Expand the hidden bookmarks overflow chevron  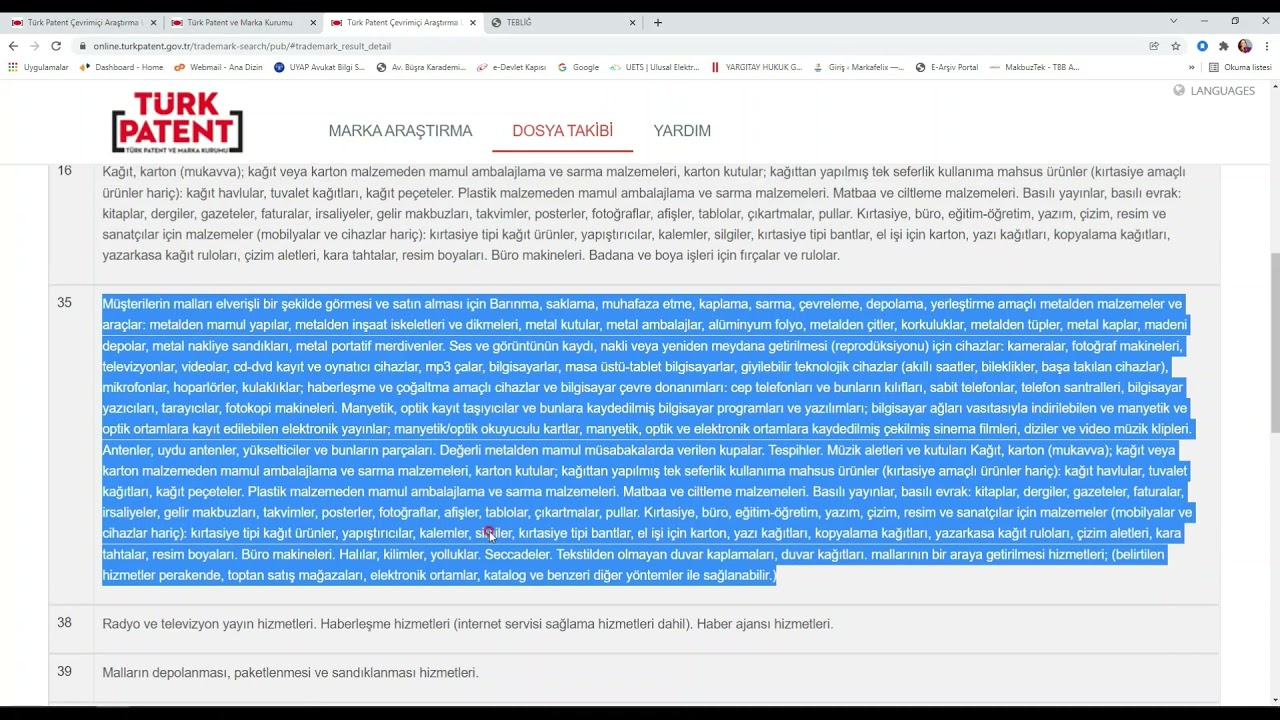pos(1191,67)
